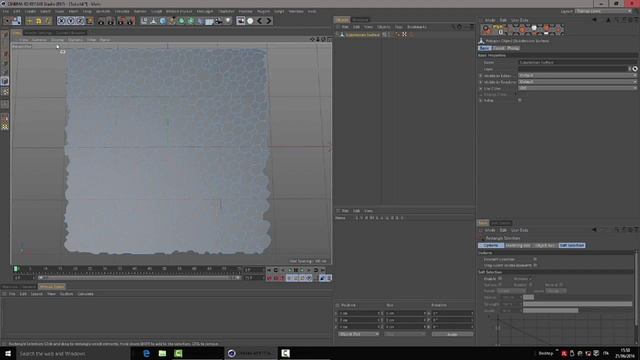Screen dimensions: 640x360
Task: Click the layer picker icon beside the Layer field
Action: pos(635,69)
